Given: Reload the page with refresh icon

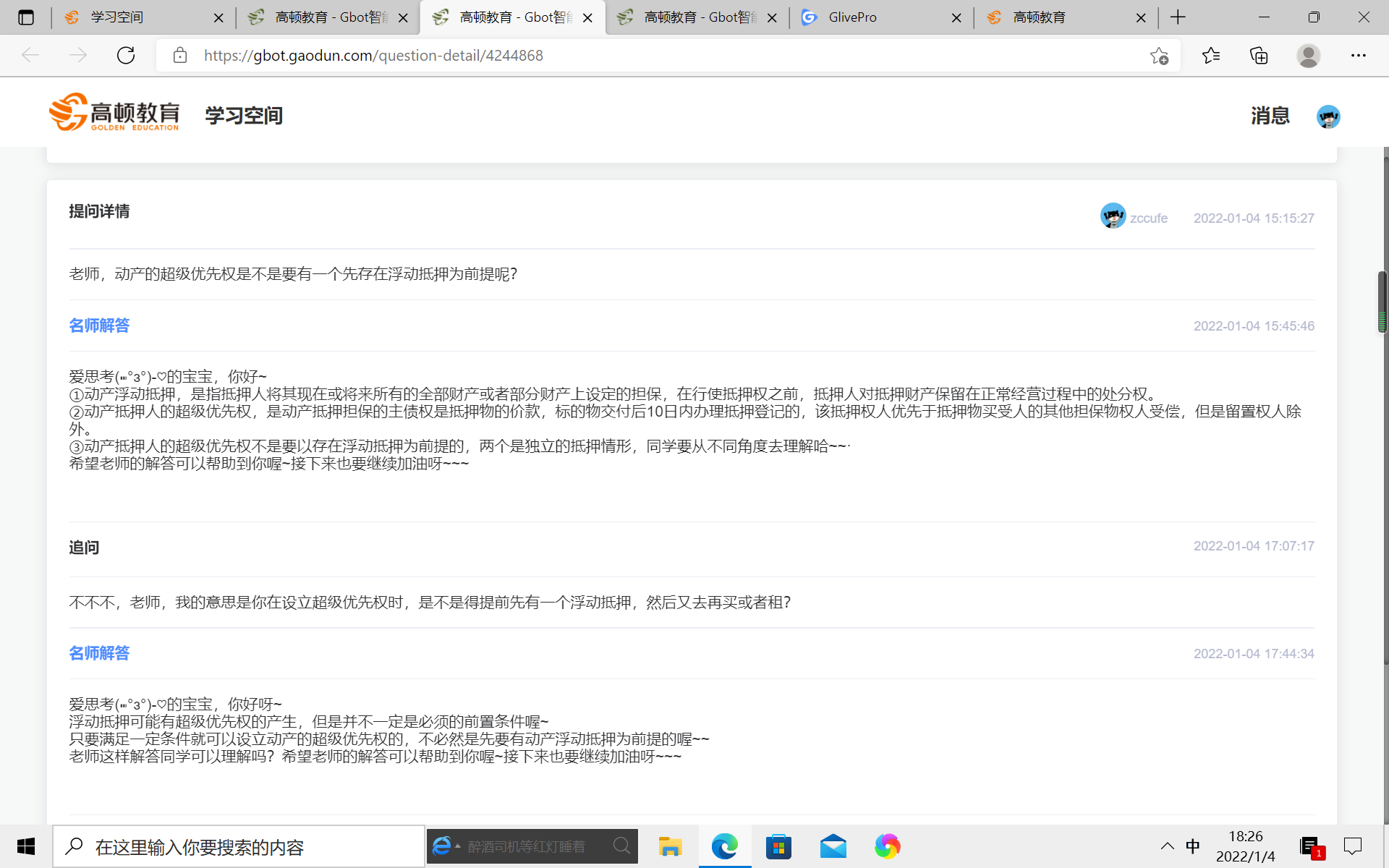Looking at the screenshot, I should click(125, 55).
